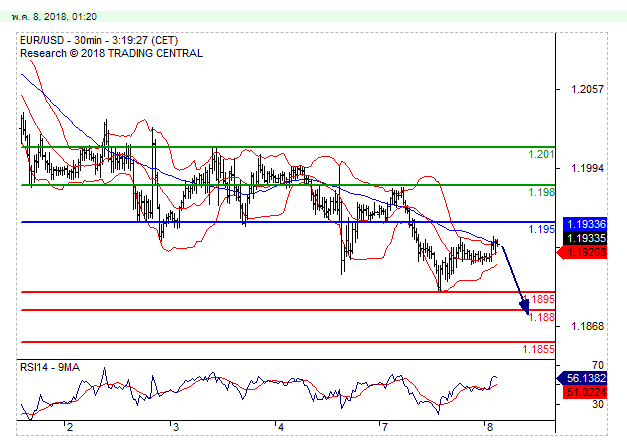Click the 1.201 green resistance label
The height and width of the screenshot is (448, 627).
(x=541, y=154)
